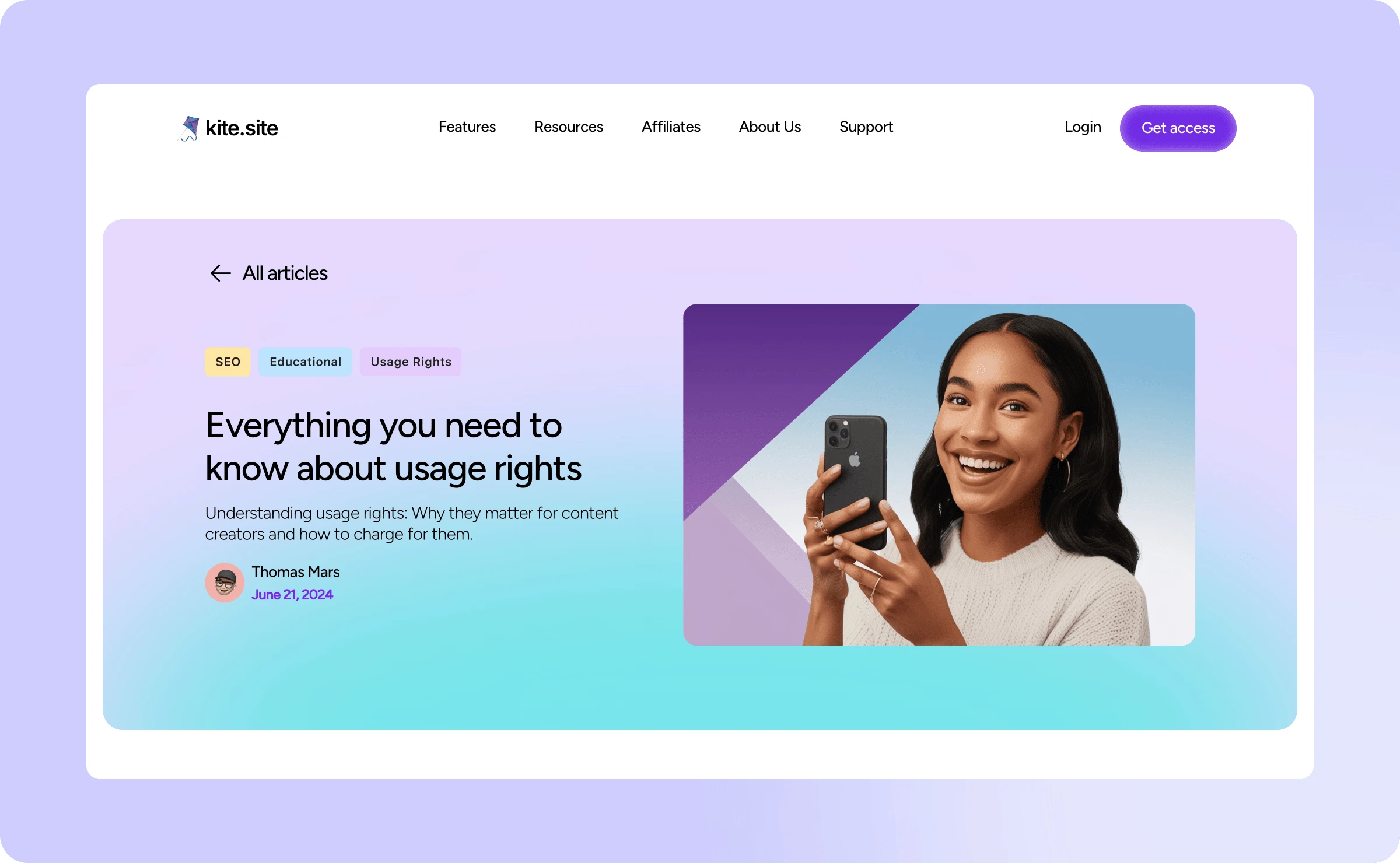Open the Features menu item
The height and width of the screenshot is (863, 1400).
click(x=467, y=127)
